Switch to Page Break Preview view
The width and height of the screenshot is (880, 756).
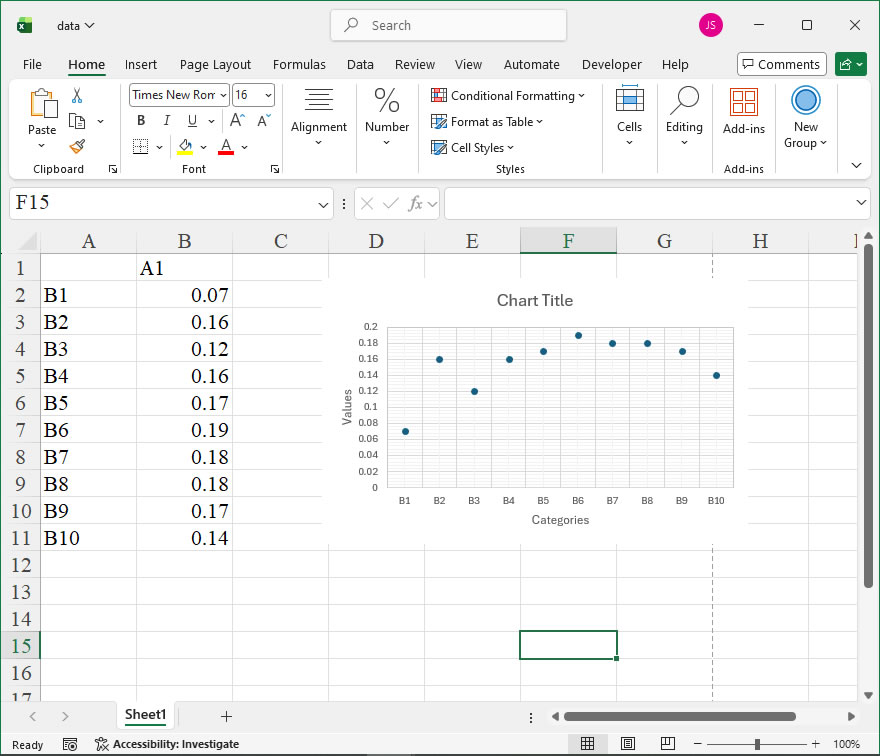667,744
